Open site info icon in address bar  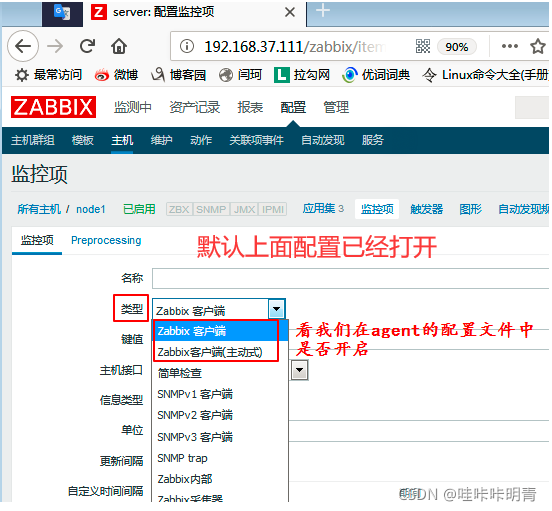[x=187, y=46]
